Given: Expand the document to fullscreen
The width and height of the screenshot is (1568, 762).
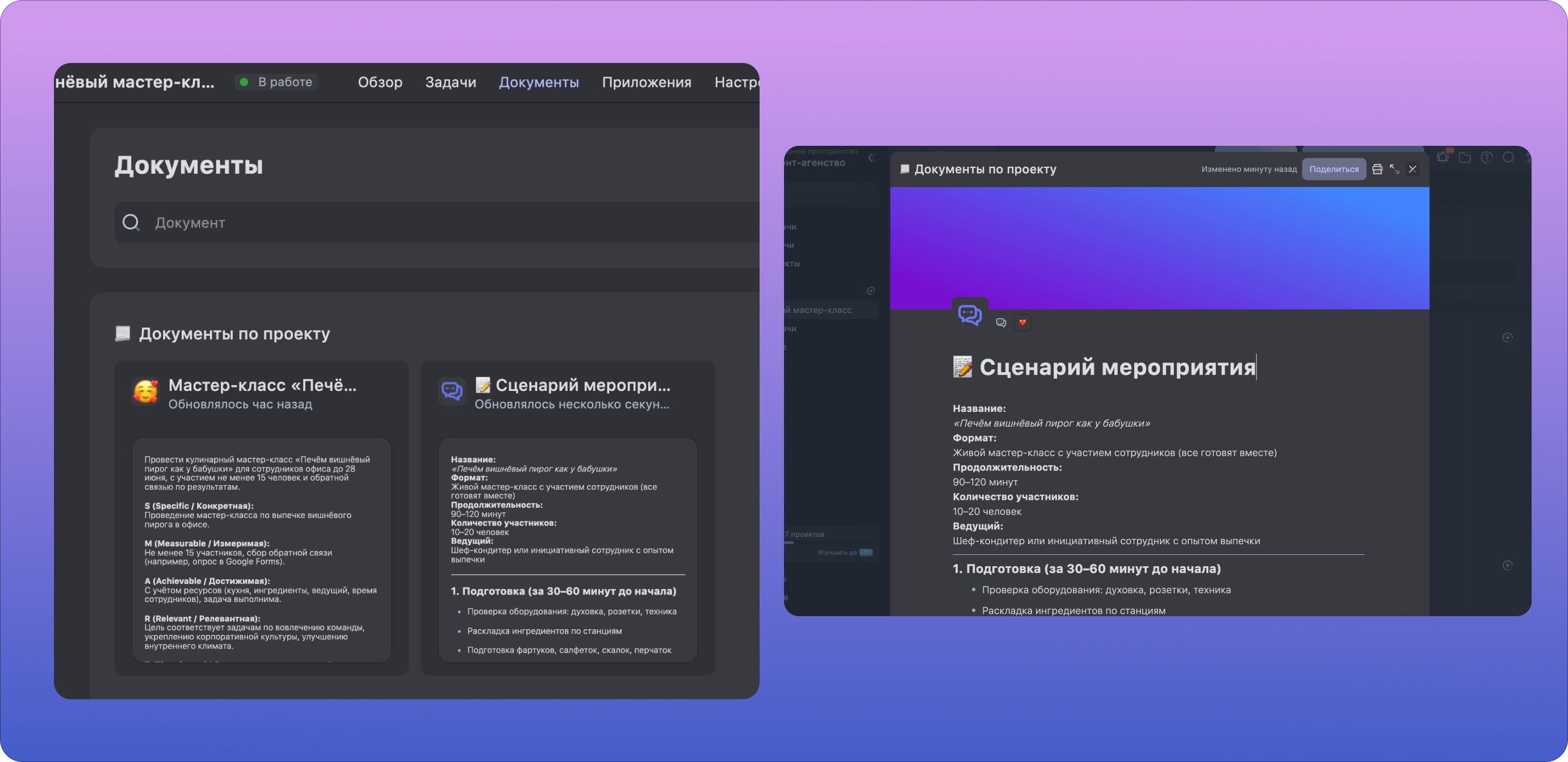Looking at the screenshot, I should 1394,169.
